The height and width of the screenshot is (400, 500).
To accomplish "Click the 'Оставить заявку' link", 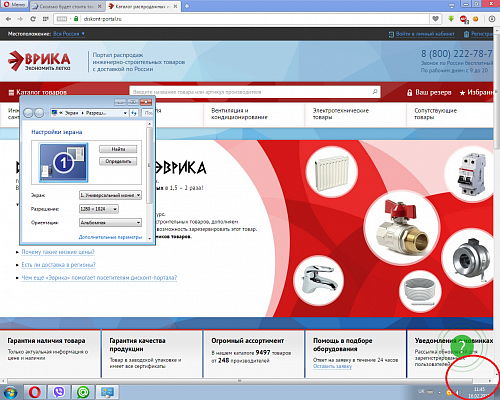I will (x=332, y=366).
